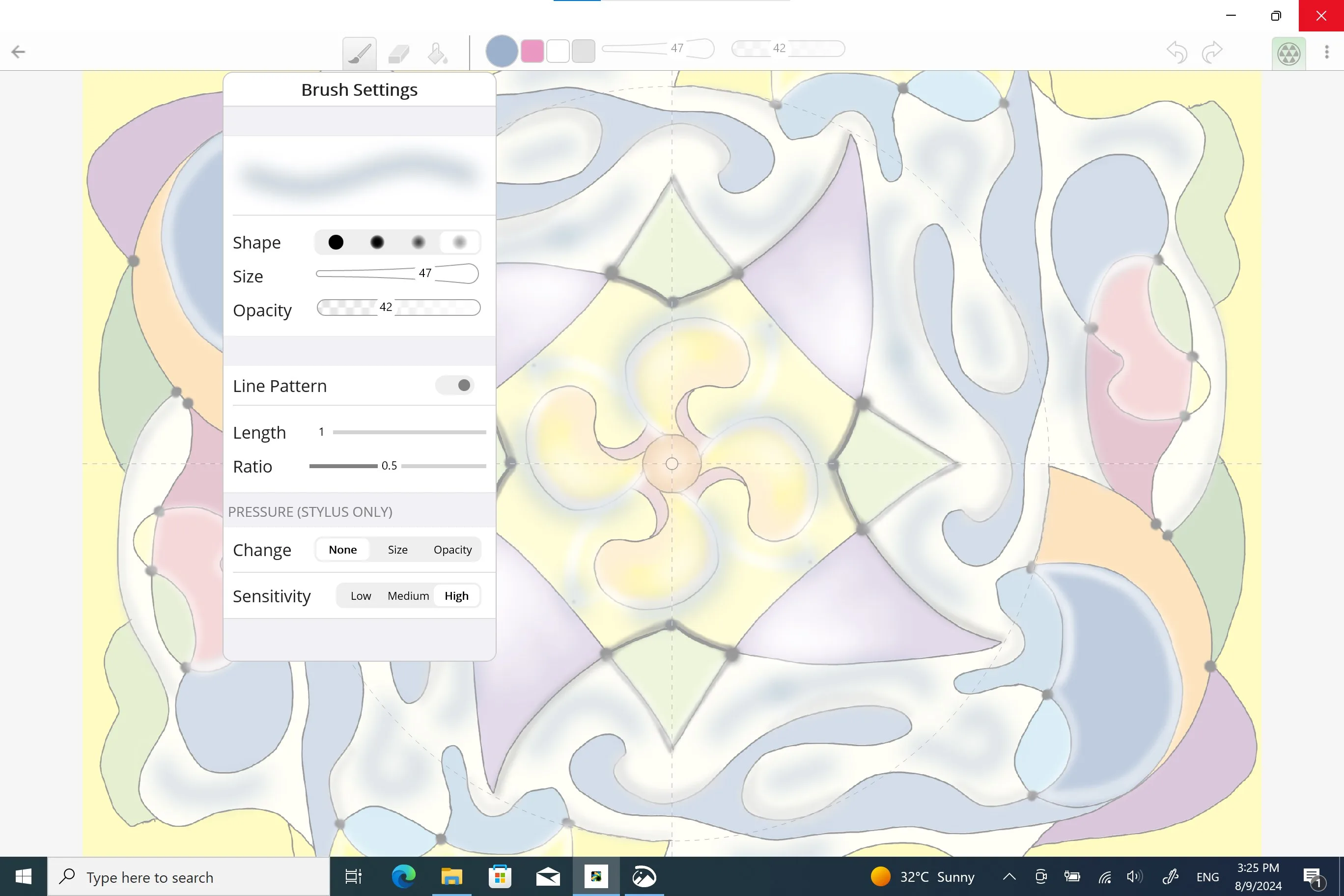1344x896 pixels.
Task: Show hidden system tray icons
Action: point(1009,876)
